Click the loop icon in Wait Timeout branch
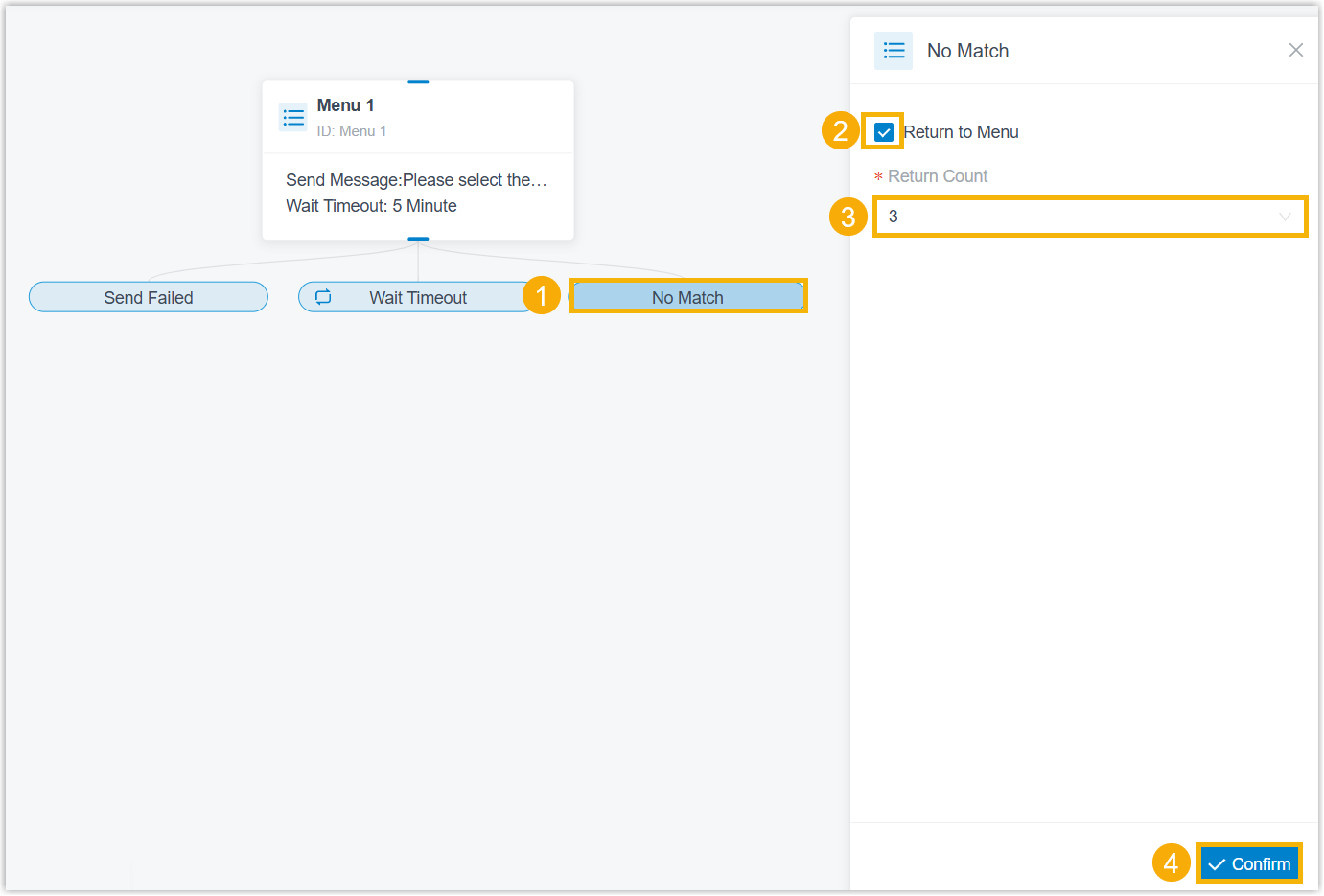Screen dimensions: 1324x896 tap(323, 297)
